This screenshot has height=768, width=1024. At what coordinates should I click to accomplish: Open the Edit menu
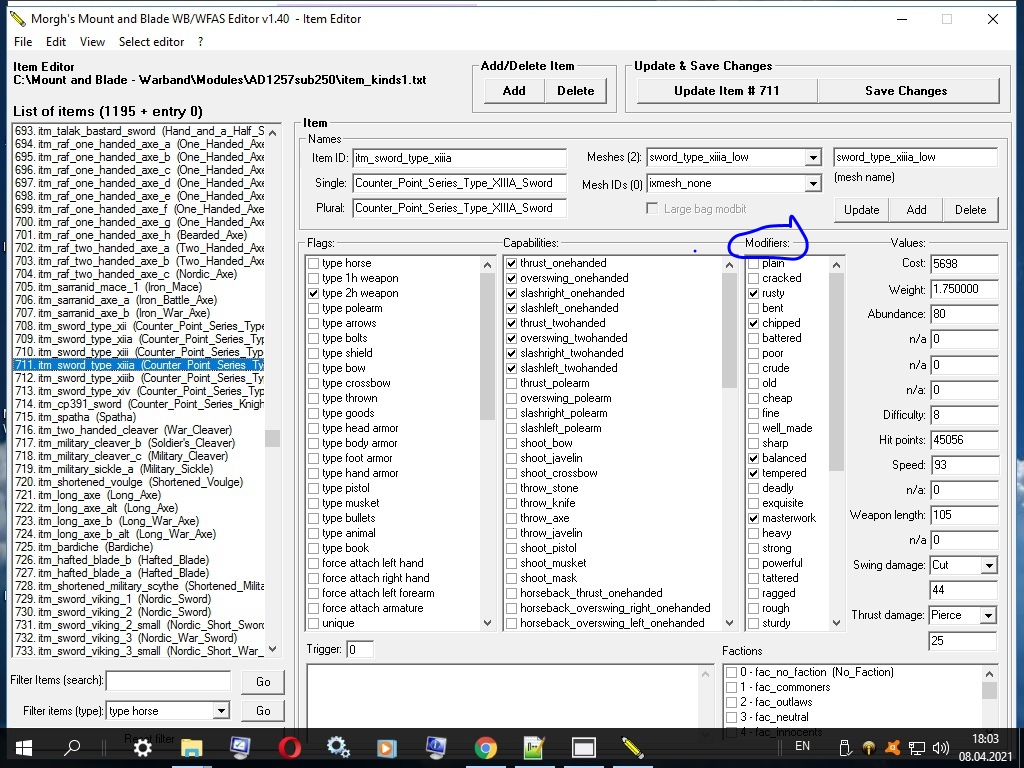click(x=56, y=42)
